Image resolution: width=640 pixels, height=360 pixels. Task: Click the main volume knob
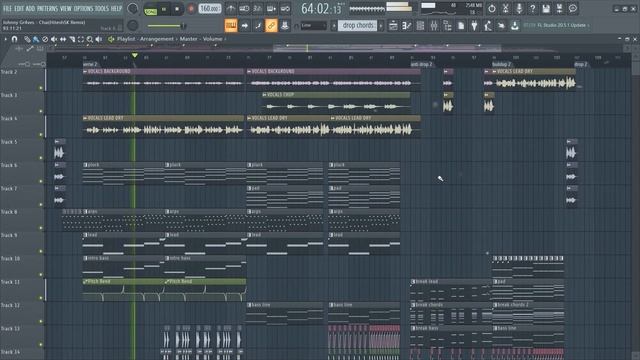pyautogui.click(x=132, y=8)
